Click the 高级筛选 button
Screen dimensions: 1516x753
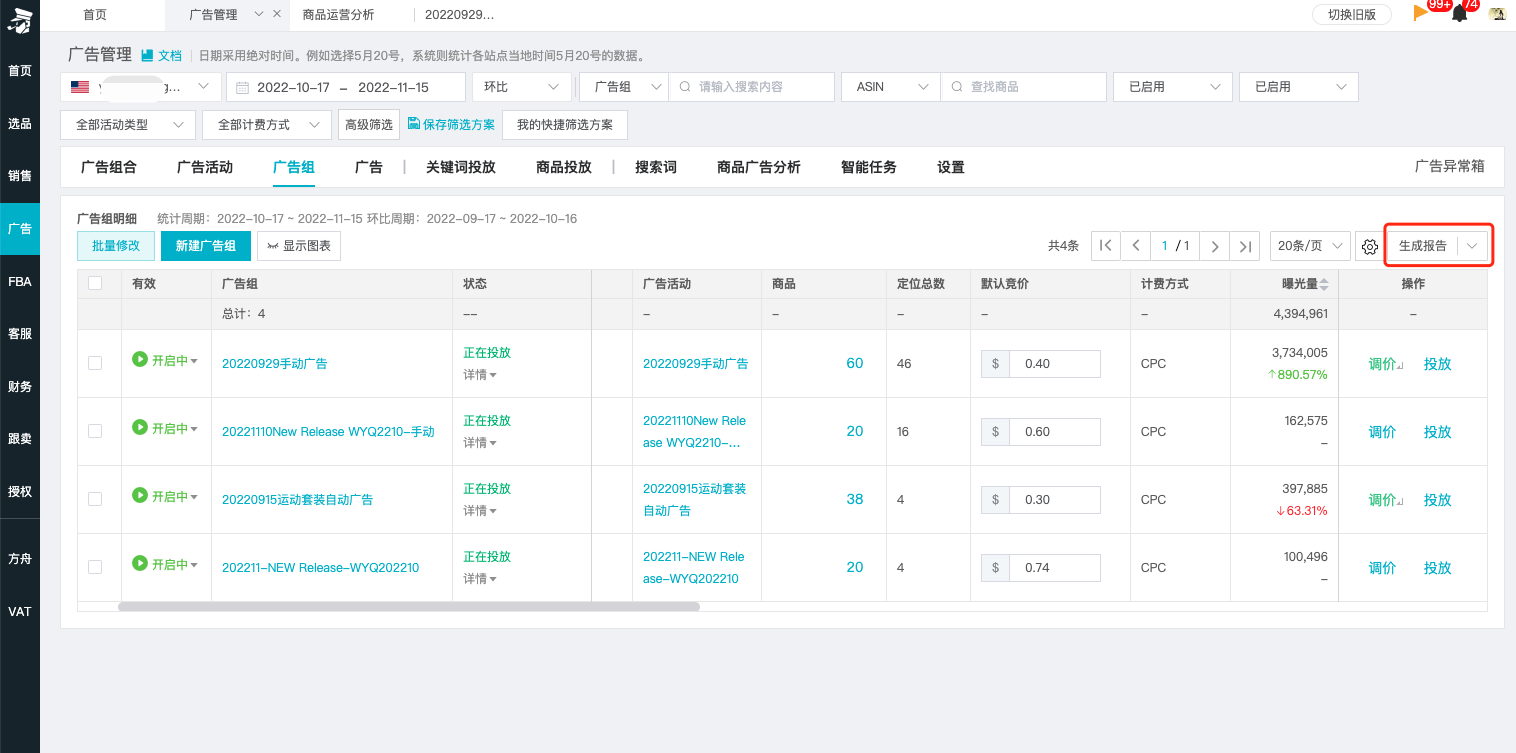(x=369, y=125)
